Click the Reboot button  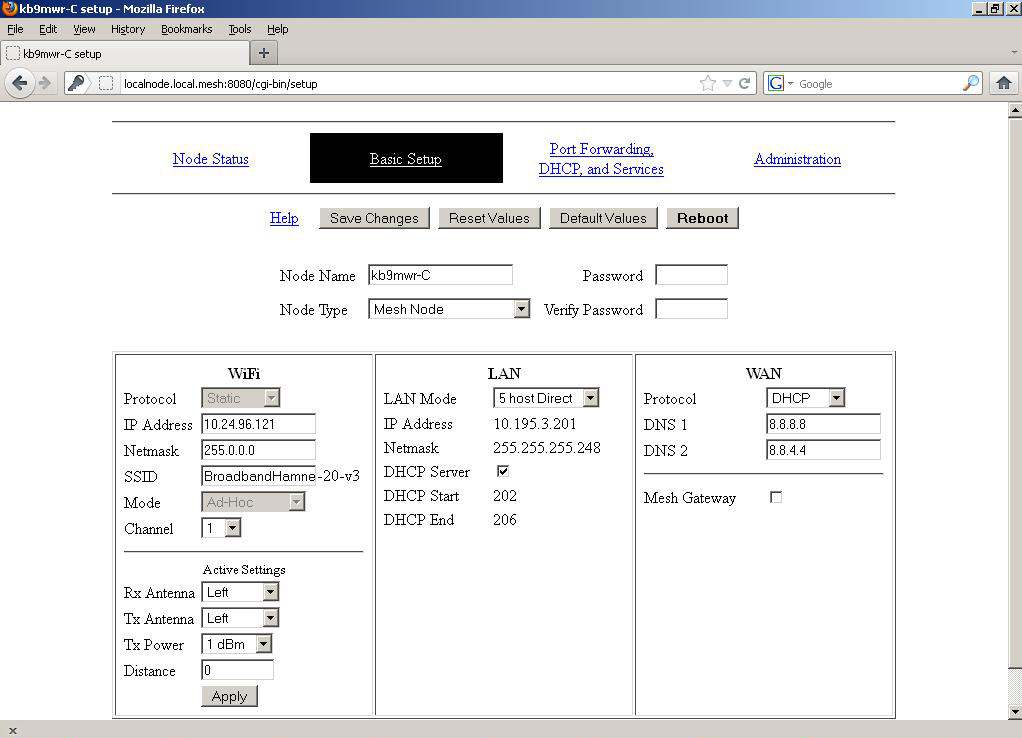click(702, 217)
